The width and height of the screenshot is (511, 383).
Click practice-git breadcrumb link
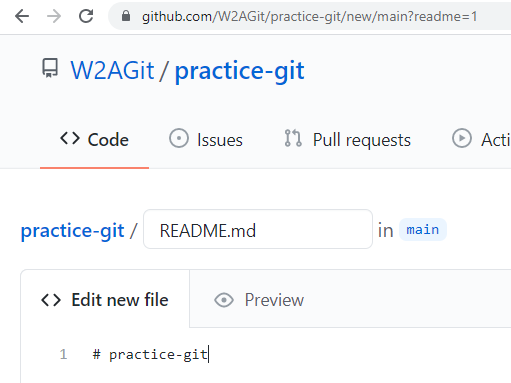pos(72,231)
